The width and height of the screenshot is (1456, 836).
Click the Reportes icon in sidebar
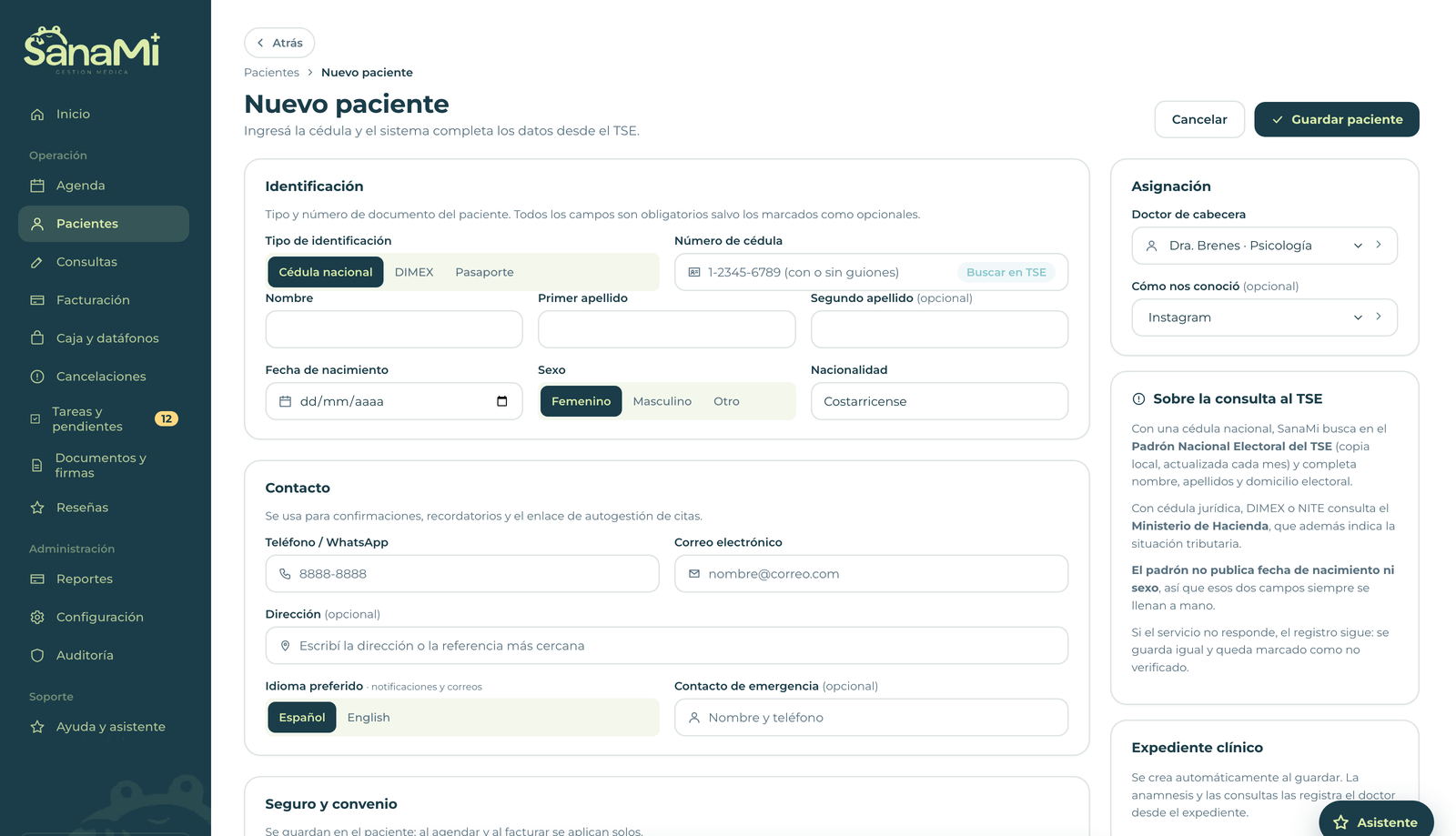click(x=37, y=579)
